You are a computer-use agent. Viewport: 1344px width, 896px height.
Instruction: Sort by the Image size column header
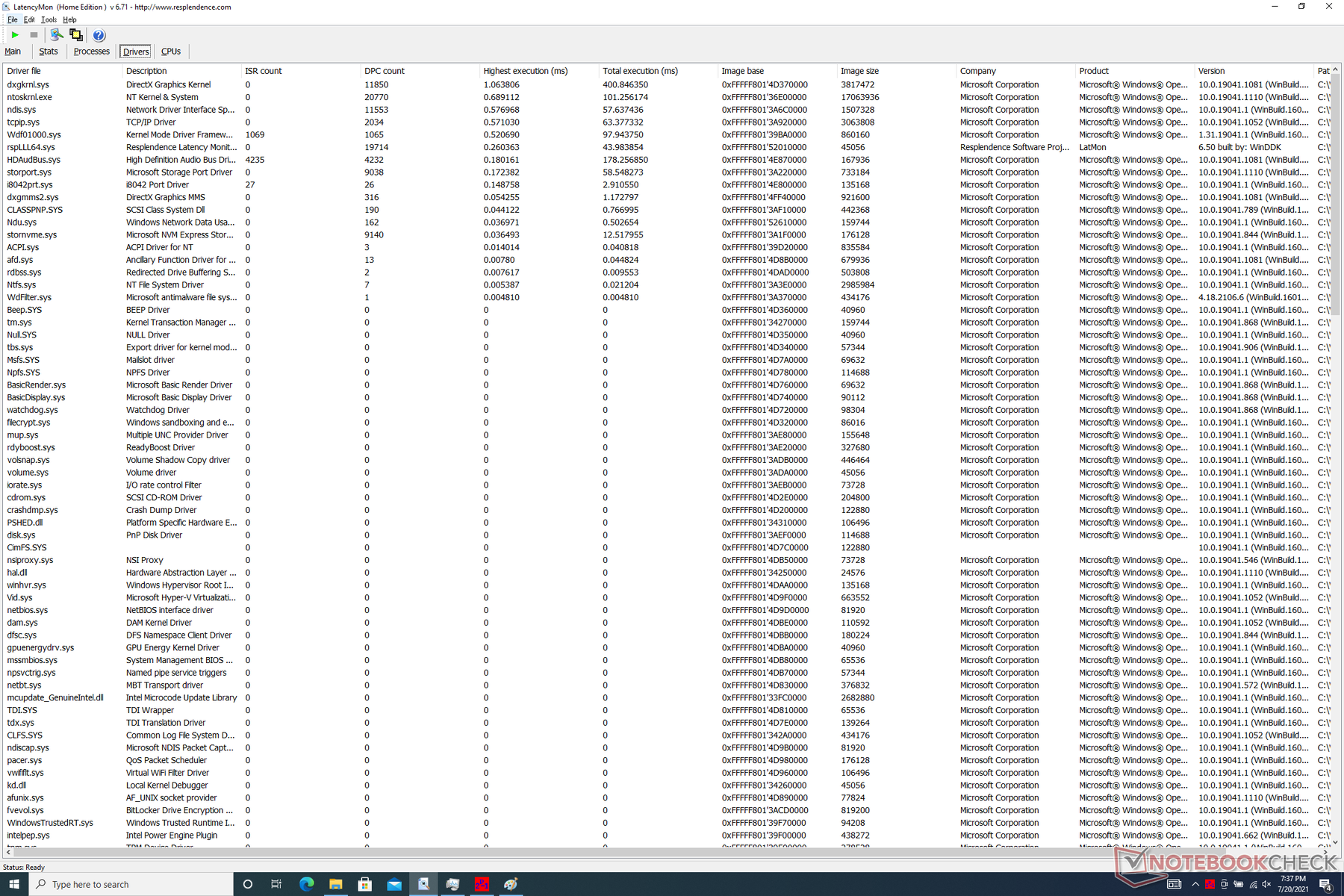897,71
